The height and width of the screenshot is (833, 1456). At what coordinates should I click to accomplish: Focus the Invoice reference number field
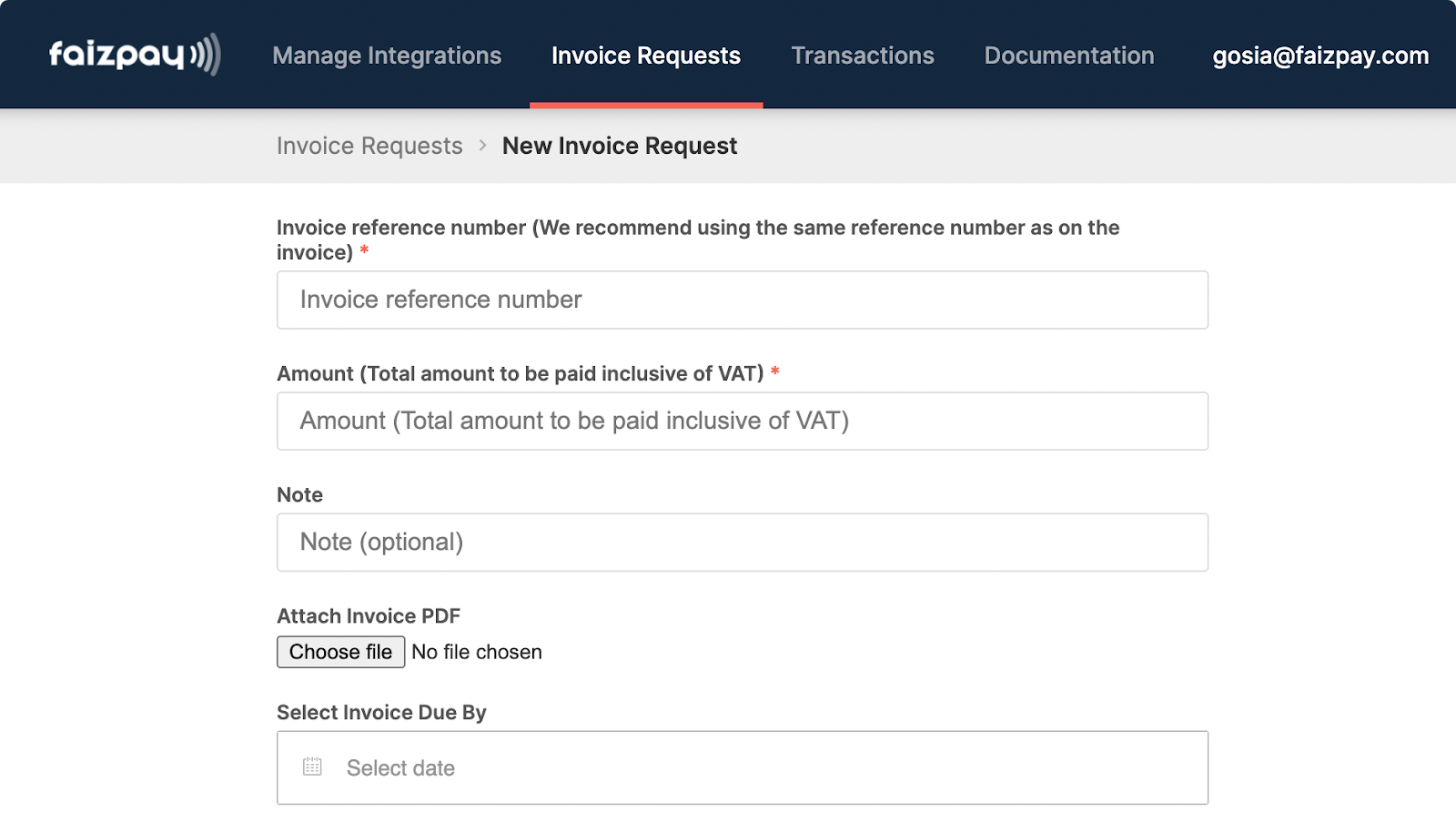[x=742, y=300]
